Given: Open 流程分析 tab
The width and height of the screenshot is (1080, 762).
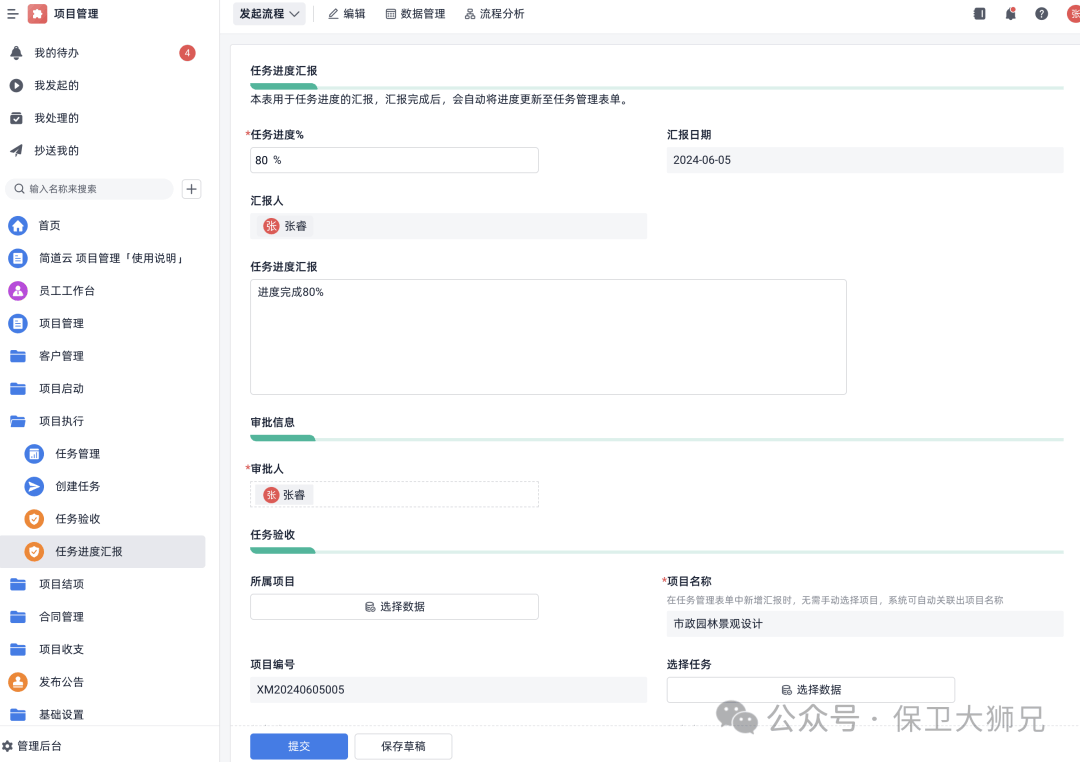Looking at the screenshot, I should [x=494, y=14].
